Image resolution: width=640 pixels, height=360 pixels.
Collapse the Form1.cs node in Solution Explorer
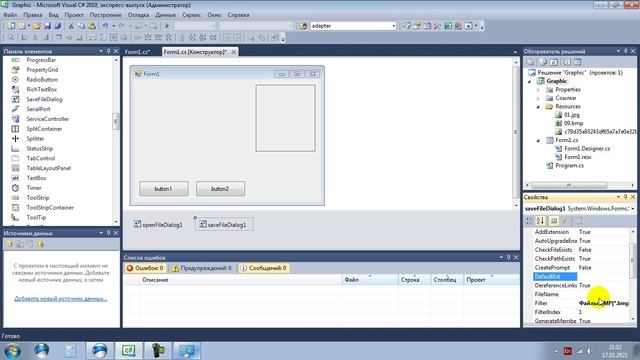(x=538, y=140)
